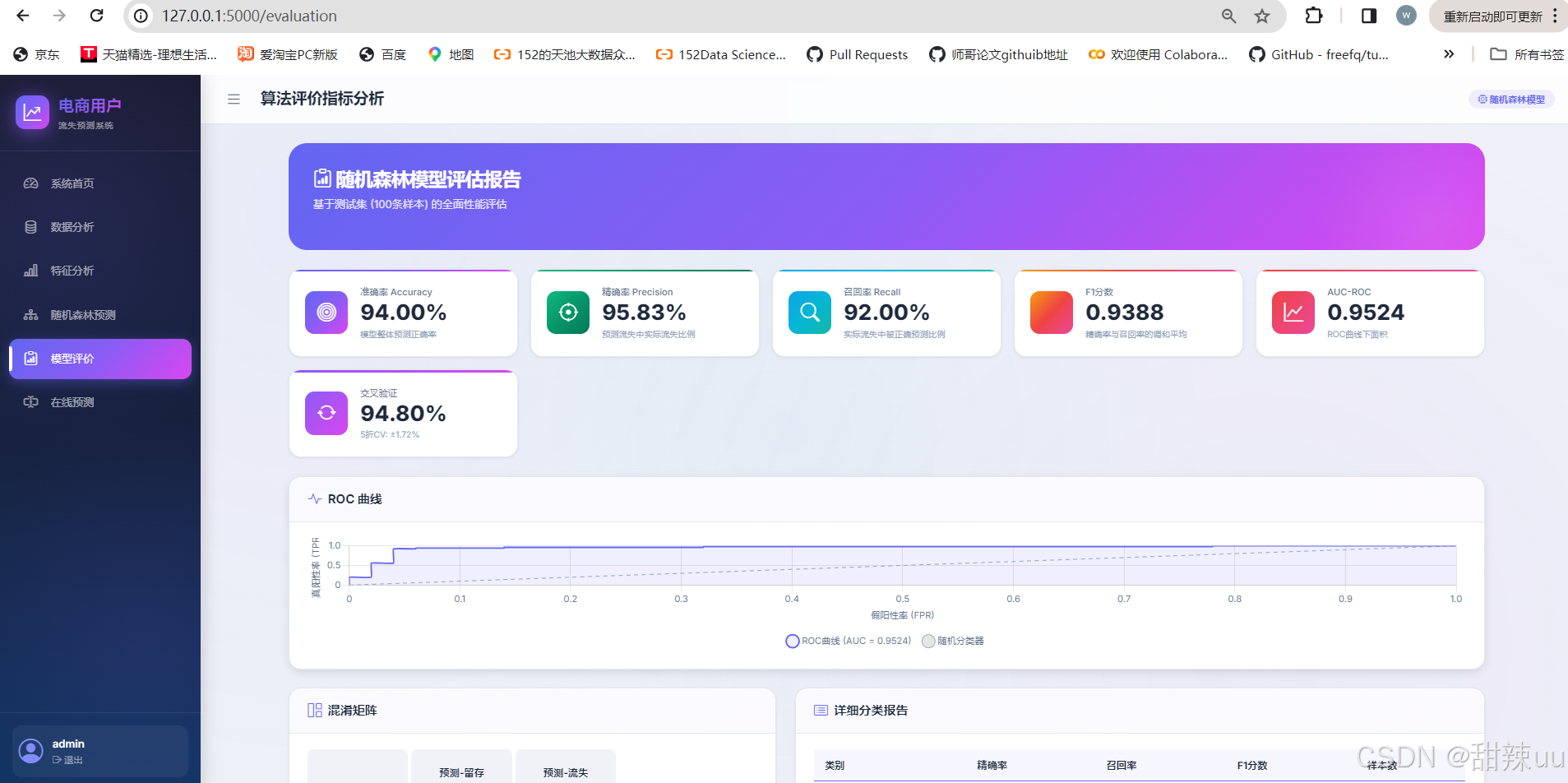Viewport: 1568px width, 783px height.
Task: Bookmark this page with the star icon
Action: click(1262, 16)
